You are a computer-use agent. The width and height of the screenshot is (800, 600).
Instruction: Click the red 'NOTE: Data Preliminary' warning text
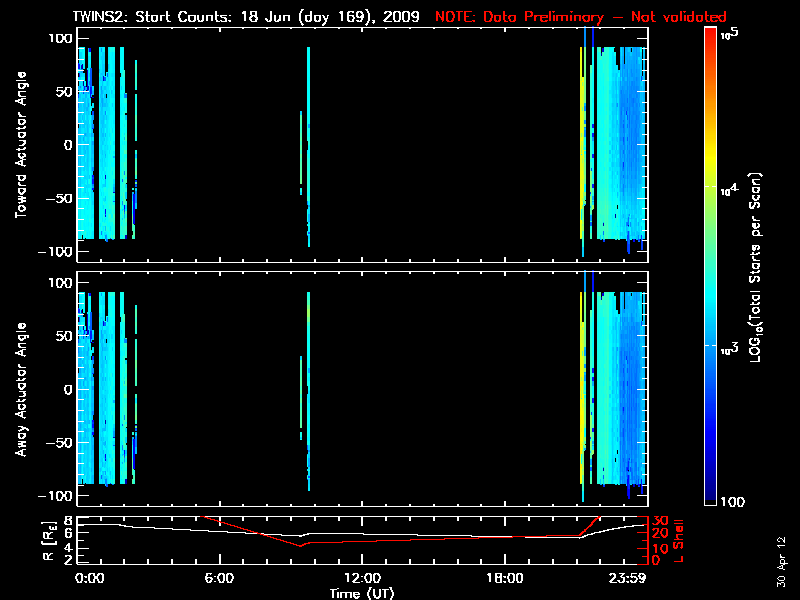coord(580,17)
